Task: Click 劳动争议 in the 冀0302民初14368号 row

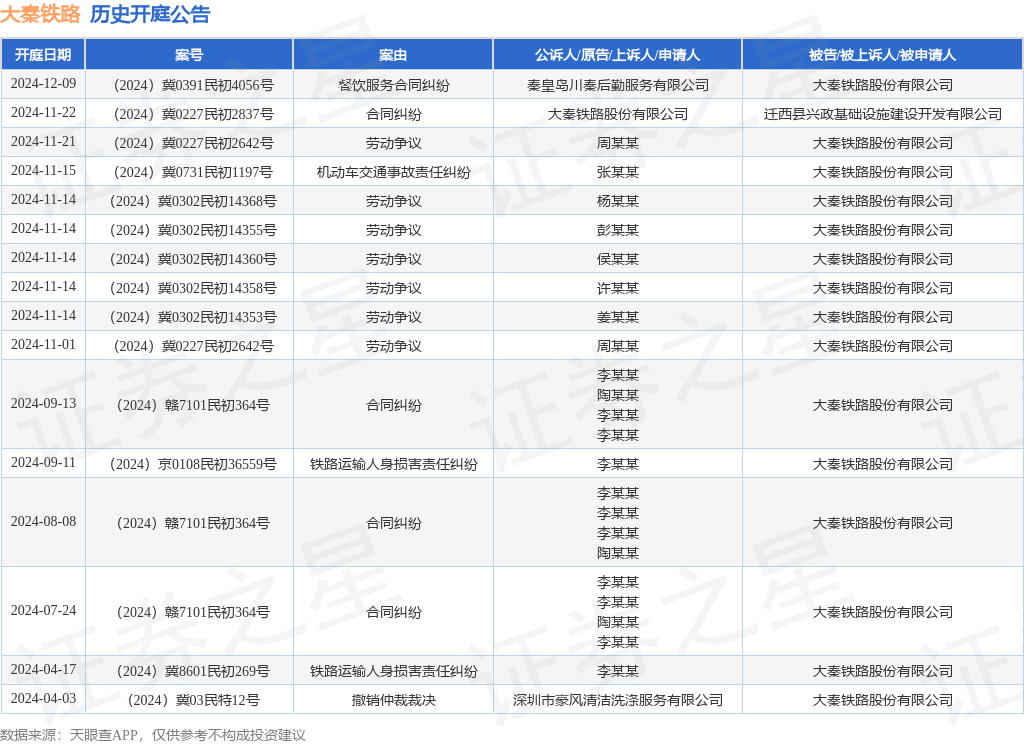Action: [x=393, y=201]
